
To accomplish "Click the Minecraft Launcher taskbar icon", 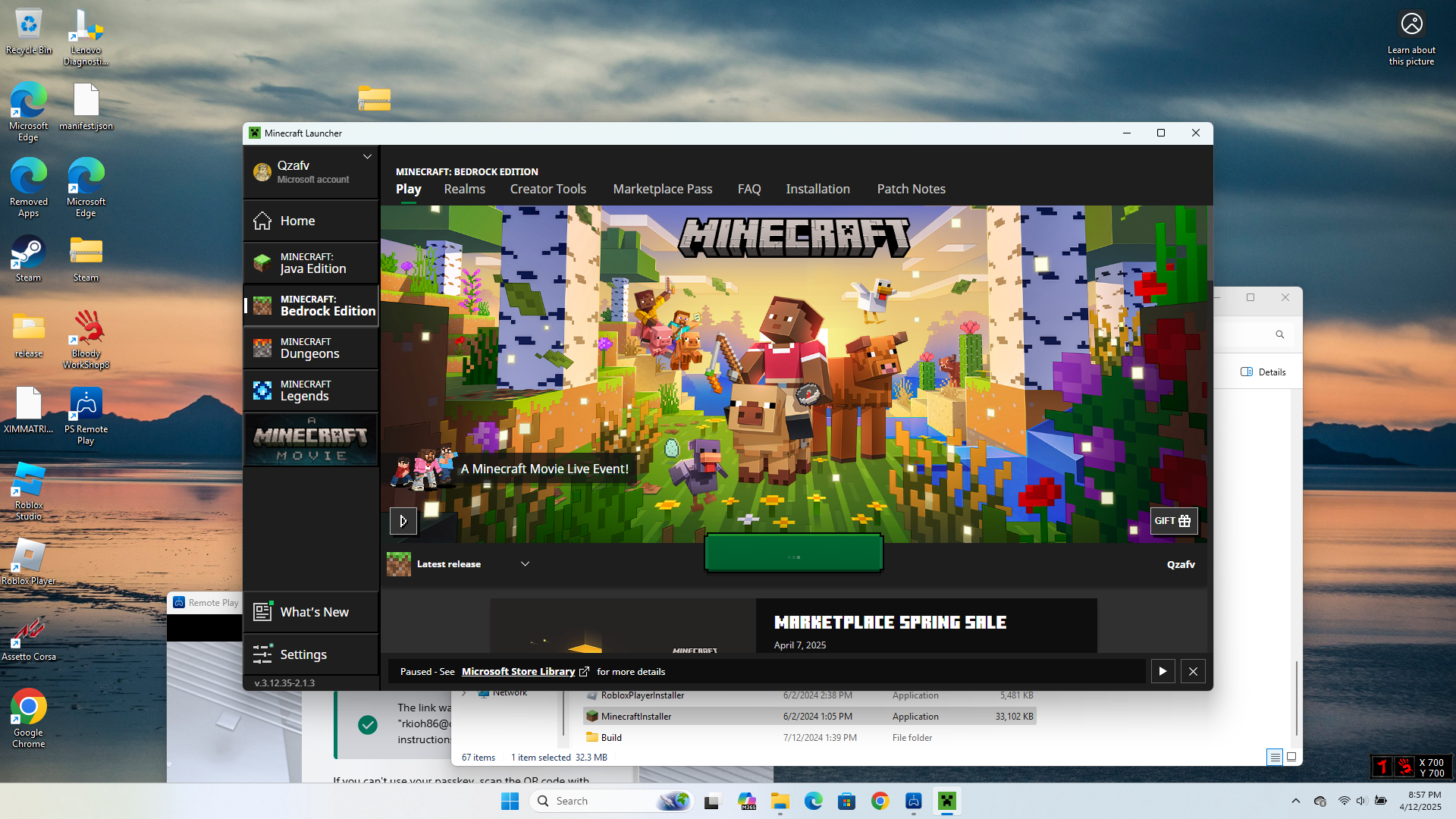I will [946, 801].
